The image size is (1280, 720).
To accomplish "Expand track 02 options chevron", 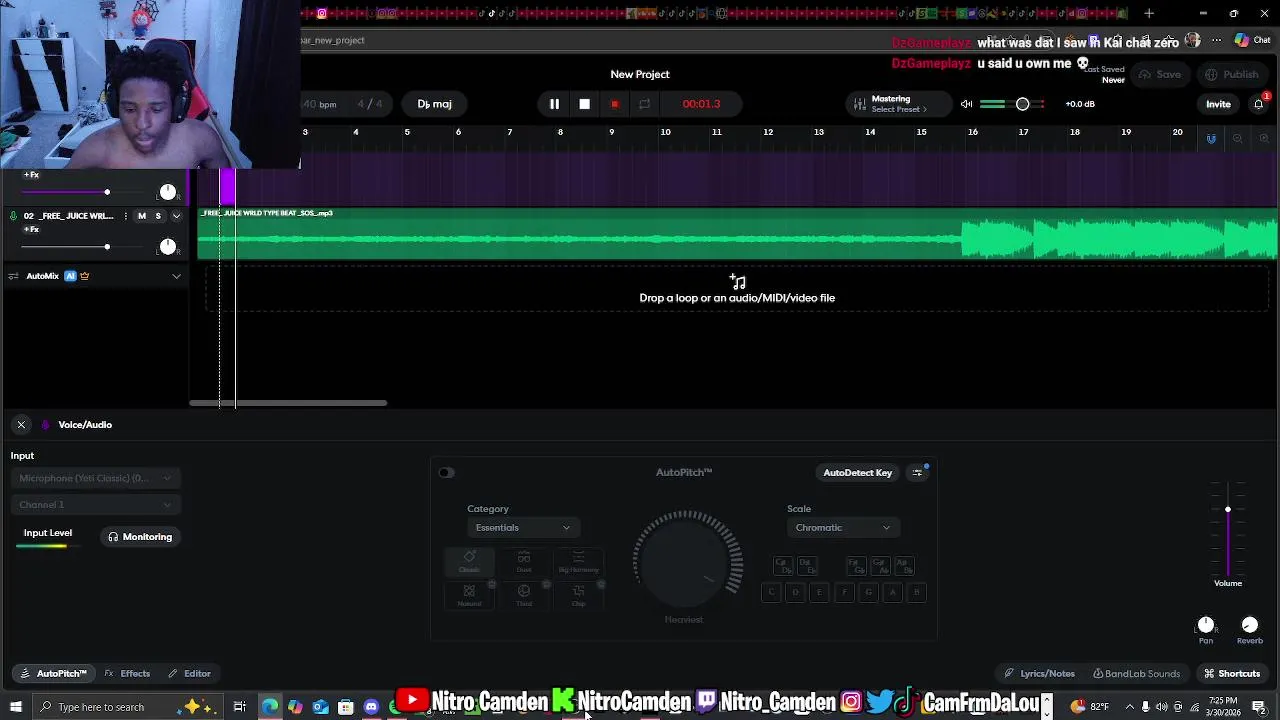I will tap(176, 216).
